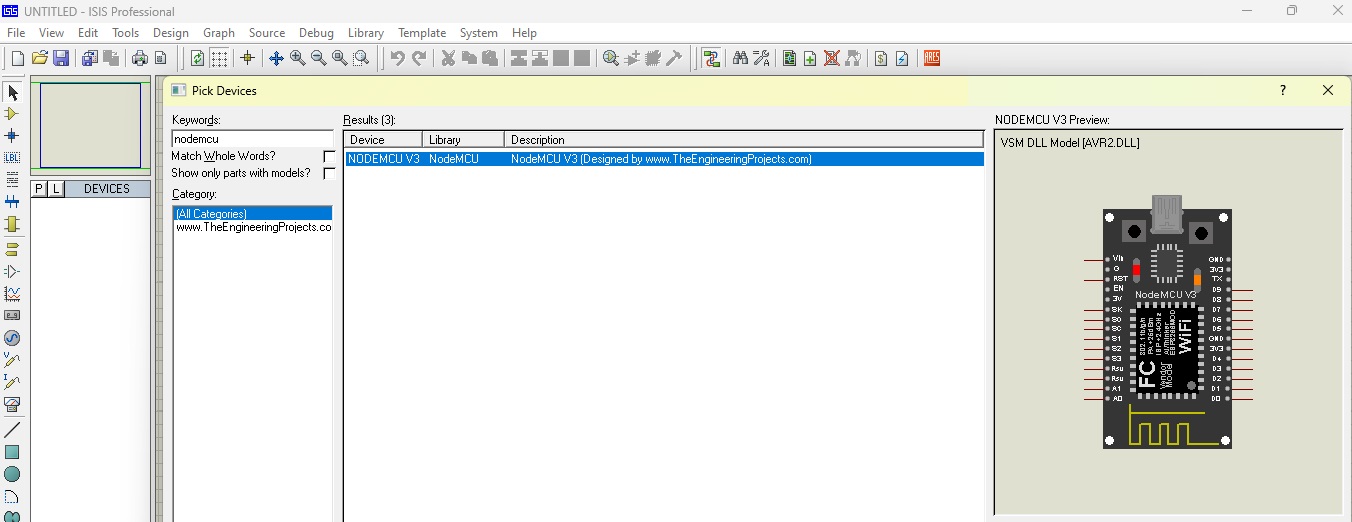Select the 2D Graphics Line tool
This screenshot has height=522, width=1352.
(x=12, y=430)
